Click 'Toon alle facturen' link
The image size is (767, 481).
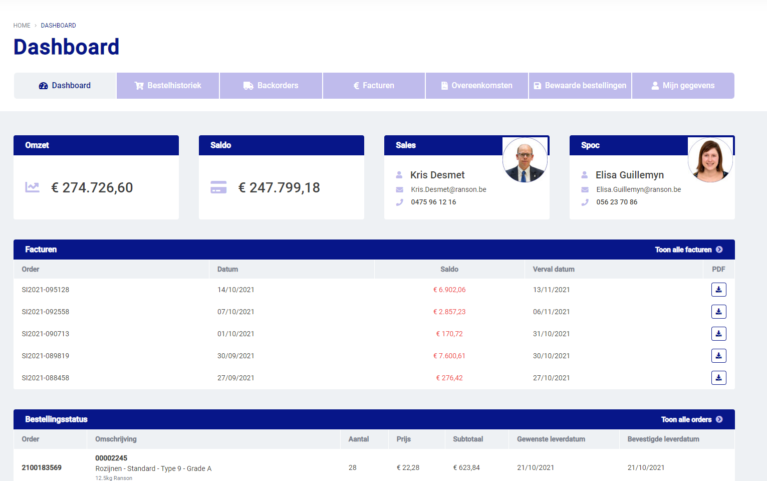coord(689,250)
